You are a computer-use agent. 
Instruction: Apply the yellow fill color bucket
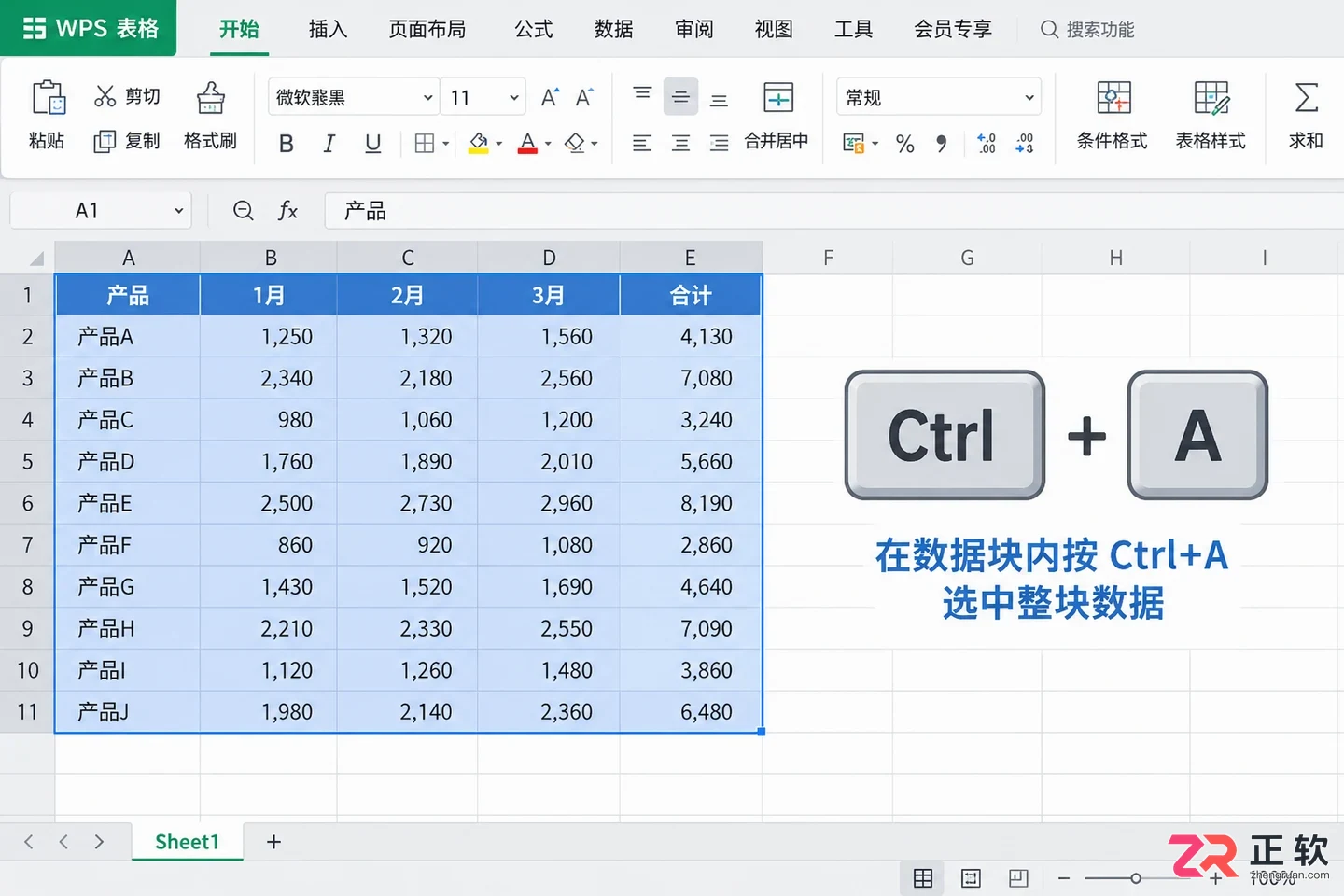pyautogui.click(x=479, y=143)
